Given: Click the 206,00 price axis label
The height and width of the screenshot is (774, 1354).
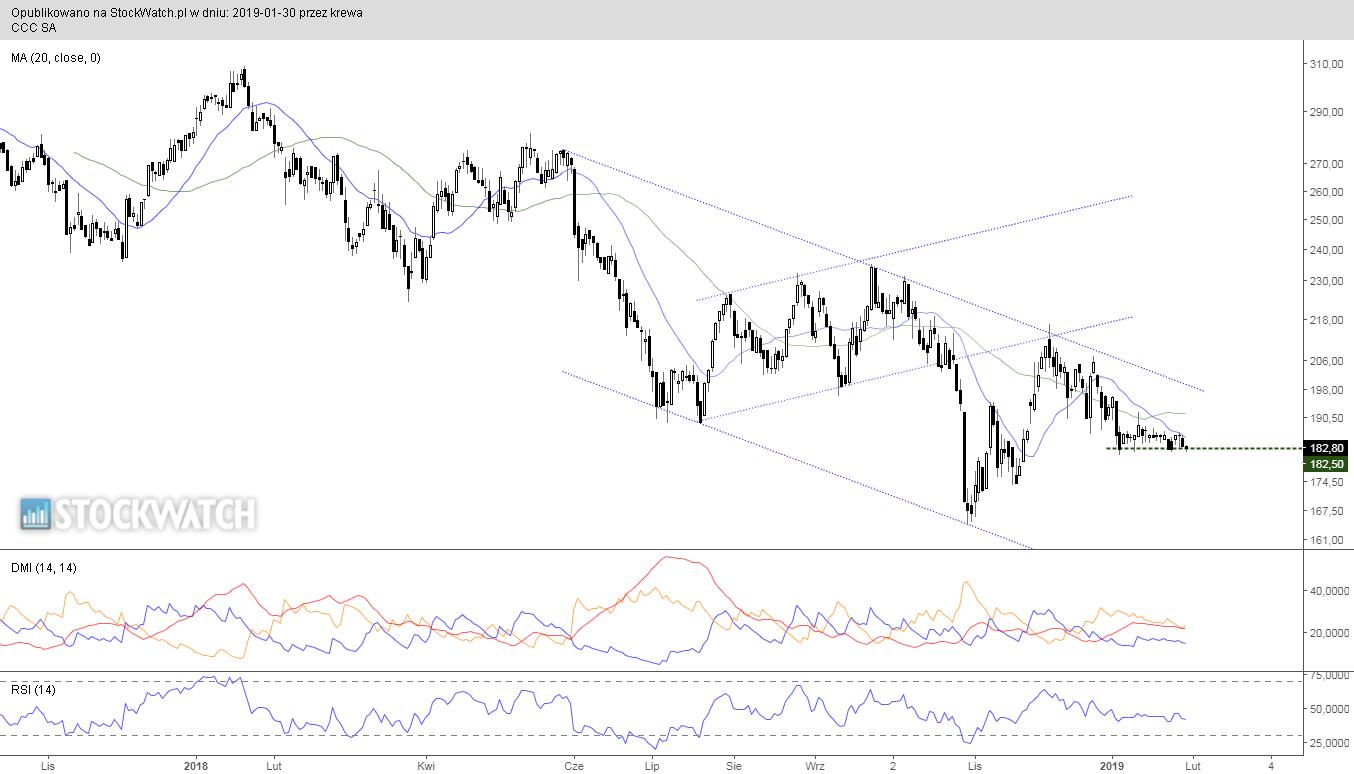Looking at the screenshot, I should [x=1325, y=361].
